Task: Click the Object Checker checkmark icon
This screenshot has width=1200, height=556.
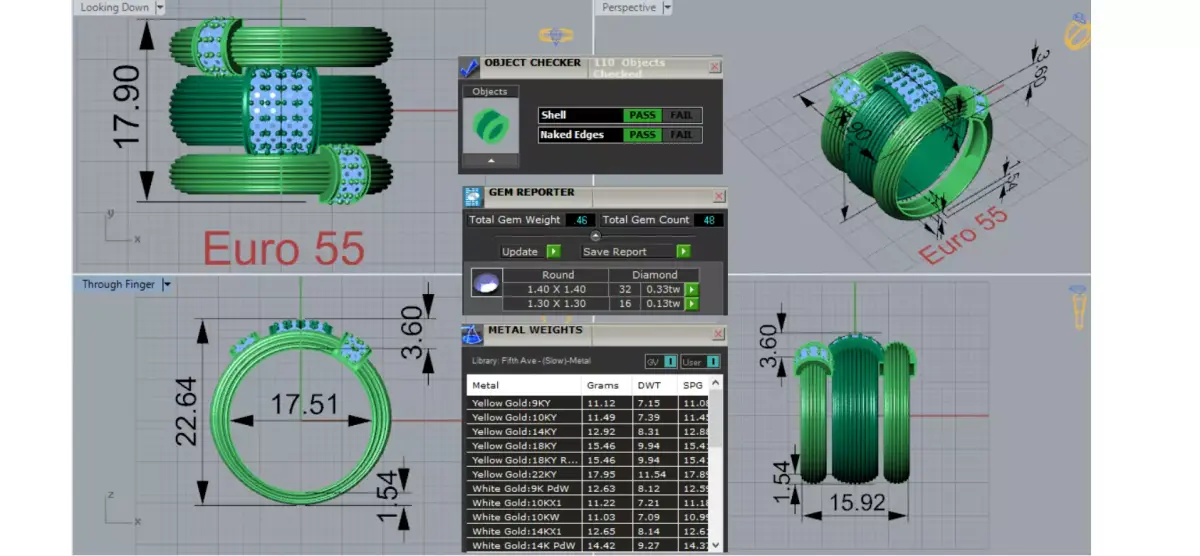Action: 469,67
